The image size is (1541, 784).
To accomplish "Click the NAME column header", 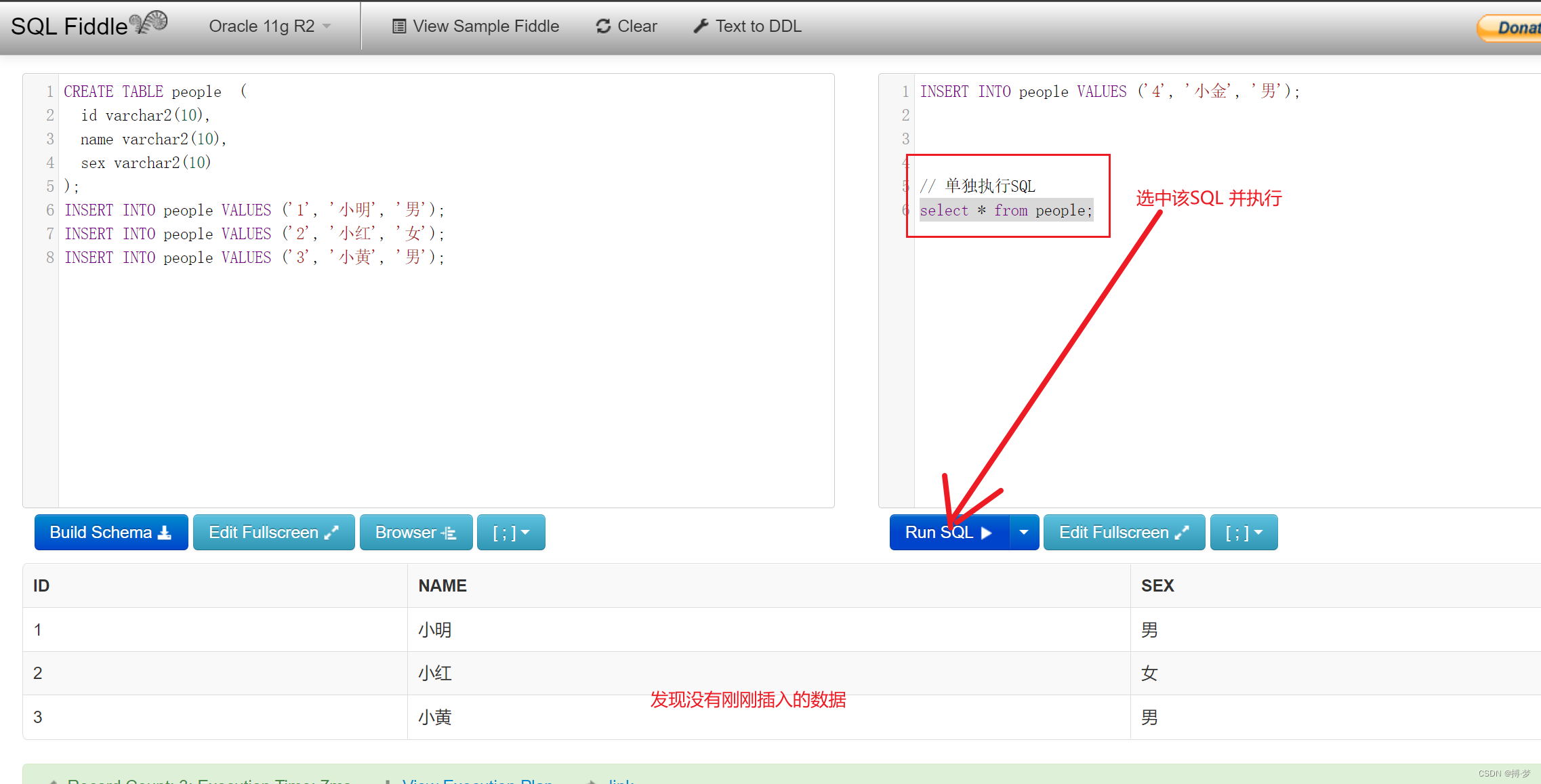I will click(443, 585).
